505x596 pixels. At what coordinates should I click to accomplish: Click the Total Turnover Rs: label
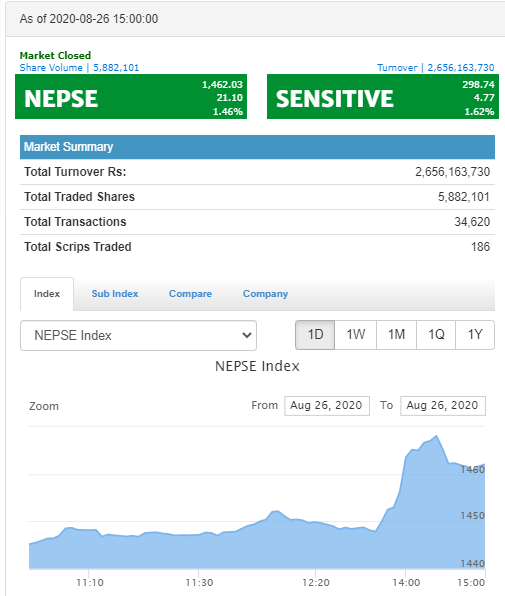point(75,172)
